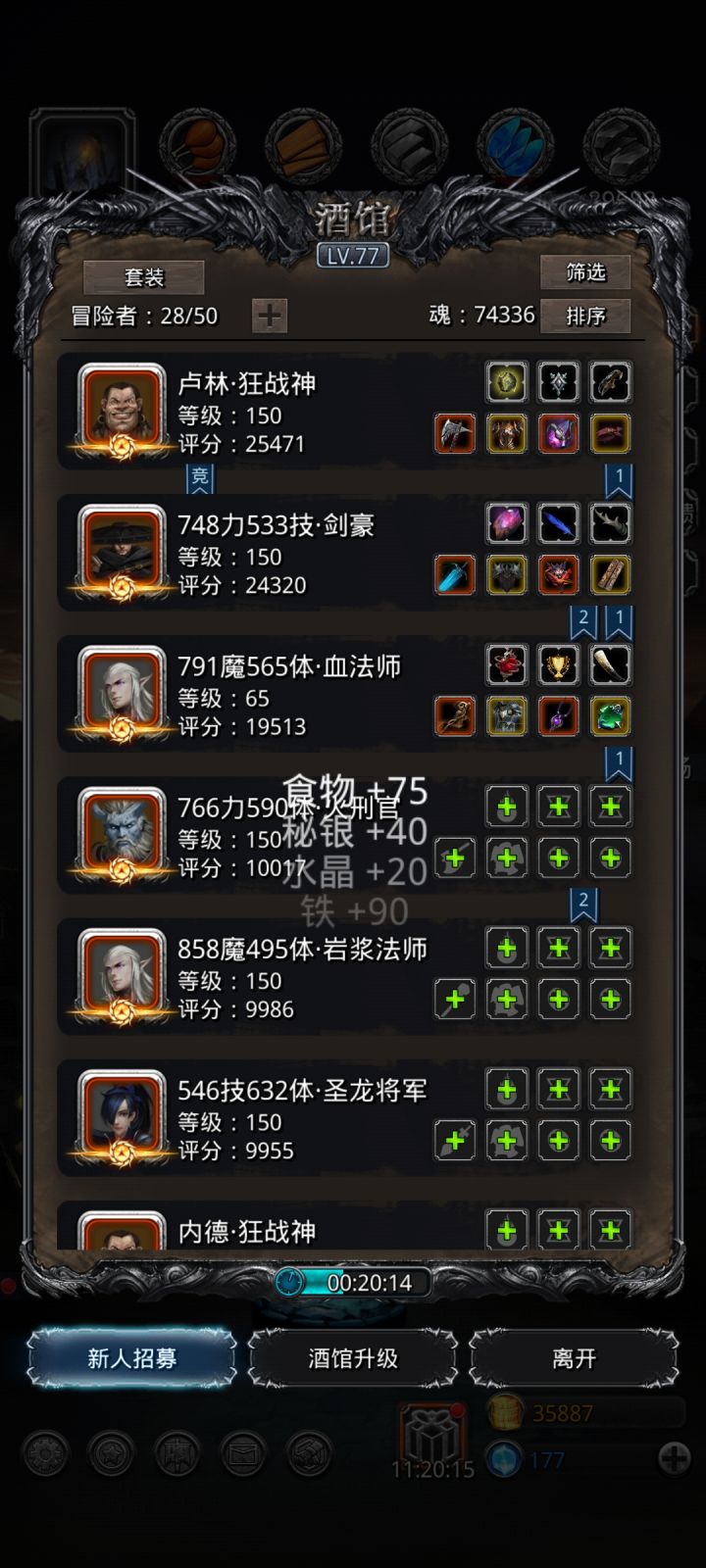
Task: Open the 排序 sort options
Action: tap(585, 316)
